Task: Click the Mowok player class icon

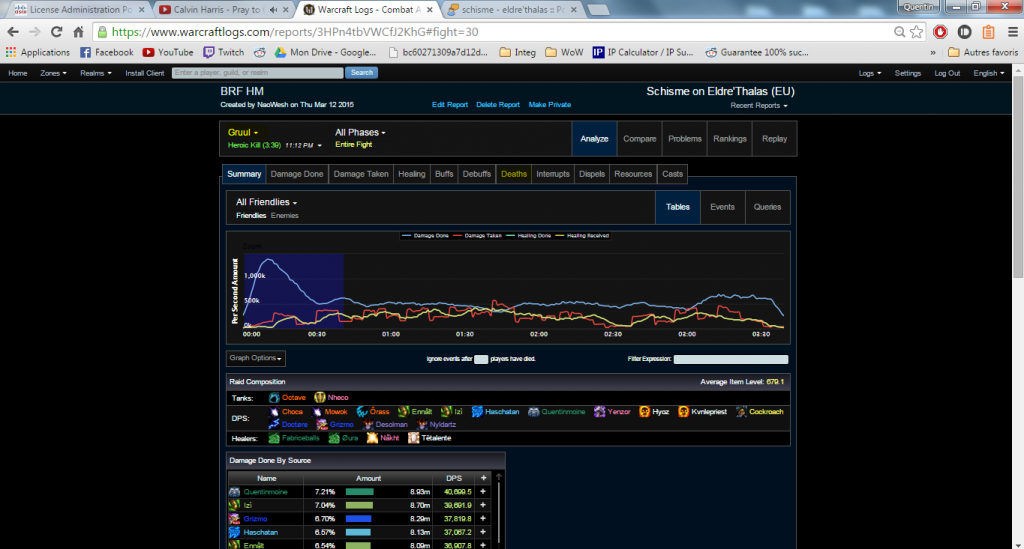Action: [x=317, y=412]
